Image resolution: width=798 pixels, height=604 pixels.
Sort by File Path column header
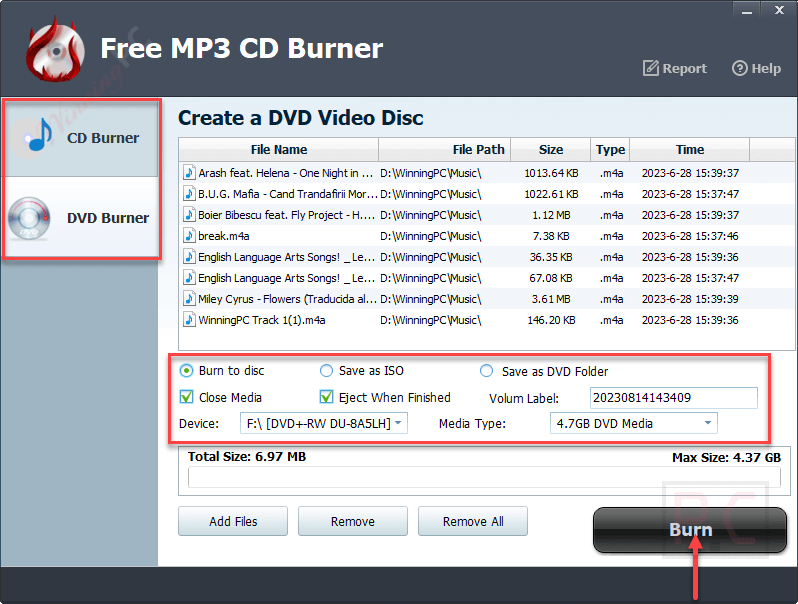[445, 150]
